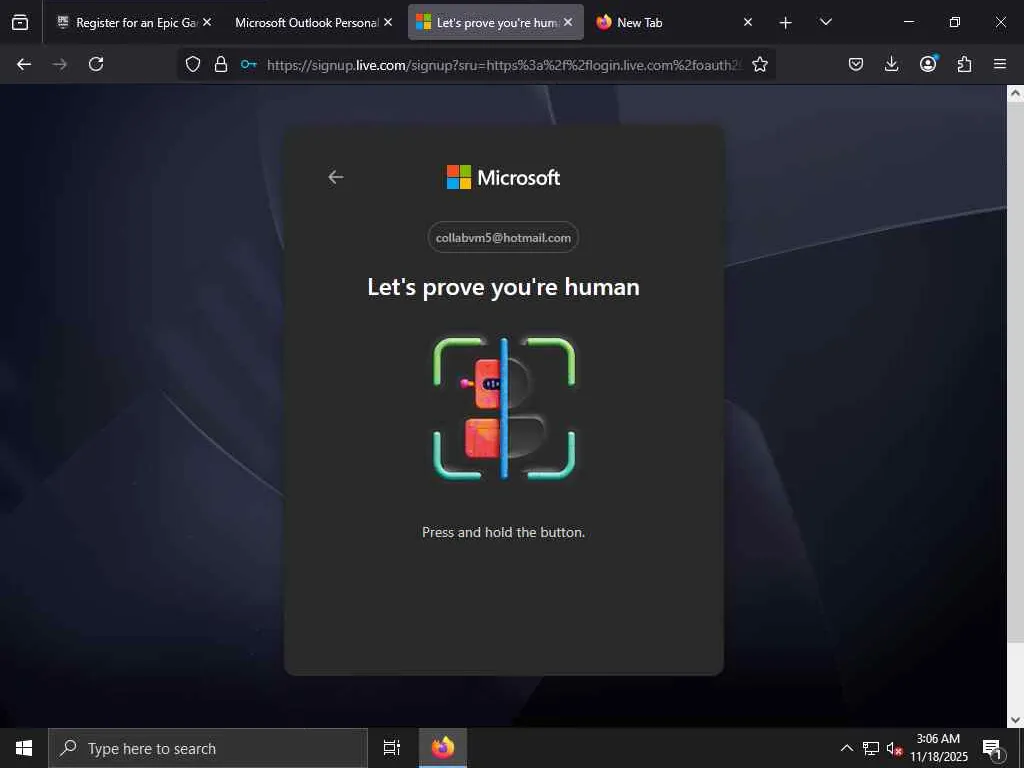Open the Downloads panel
The width and height of the screenshot is (1024, 768).
[891, 64]
